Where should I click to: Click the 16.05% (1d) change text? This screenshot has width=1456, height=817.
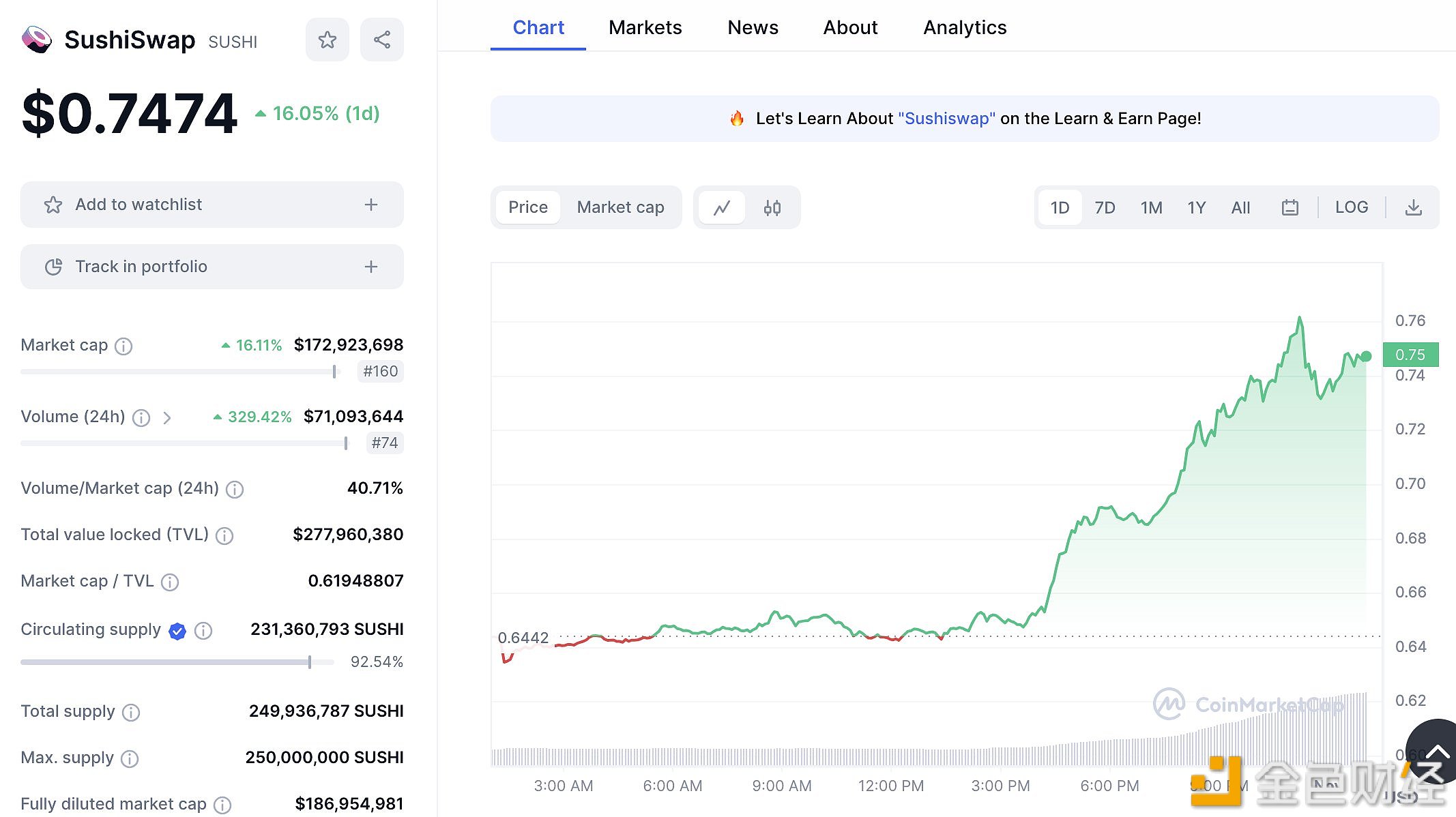click(x=326, y=113)
